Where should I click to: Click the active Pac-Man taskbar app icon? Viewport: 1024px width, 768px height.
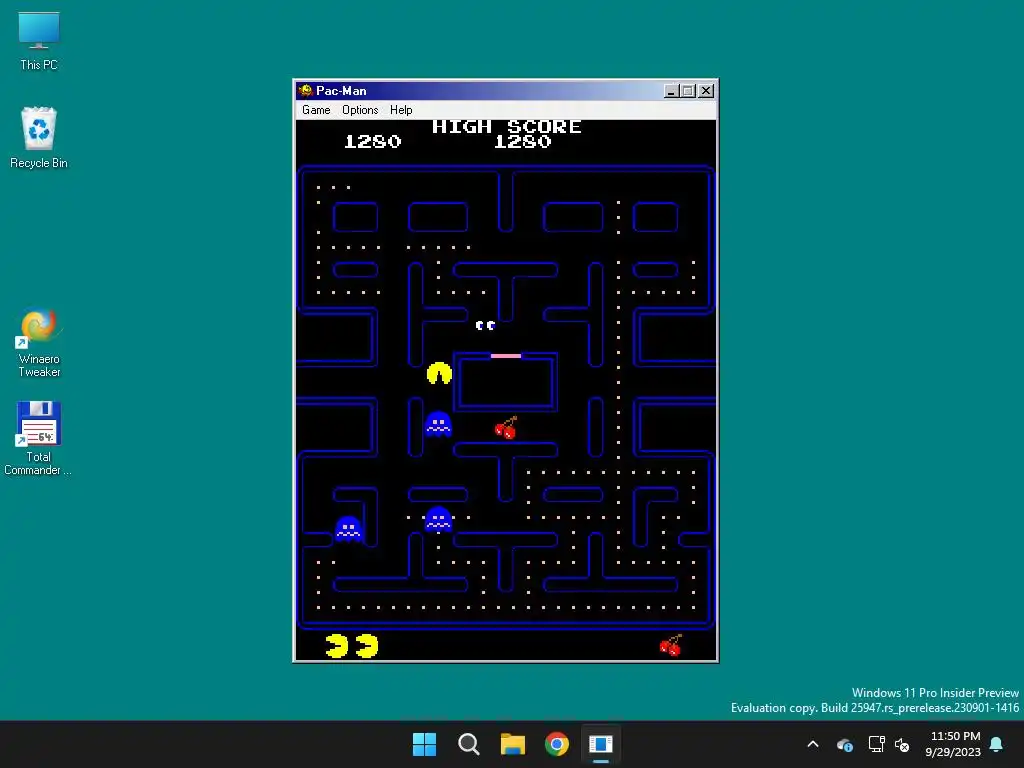[601, 744]
